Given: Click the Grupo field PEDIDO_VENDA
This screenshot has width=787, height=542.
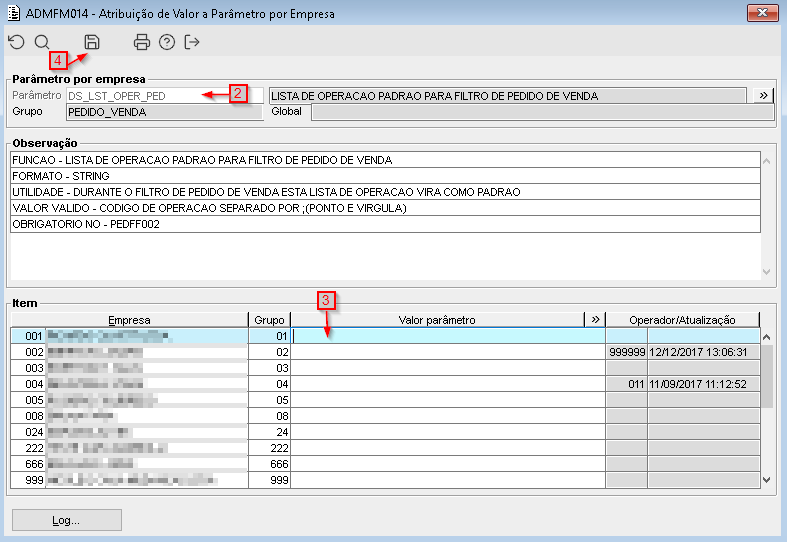Looking at the screenshot, I should click(165, 112).
